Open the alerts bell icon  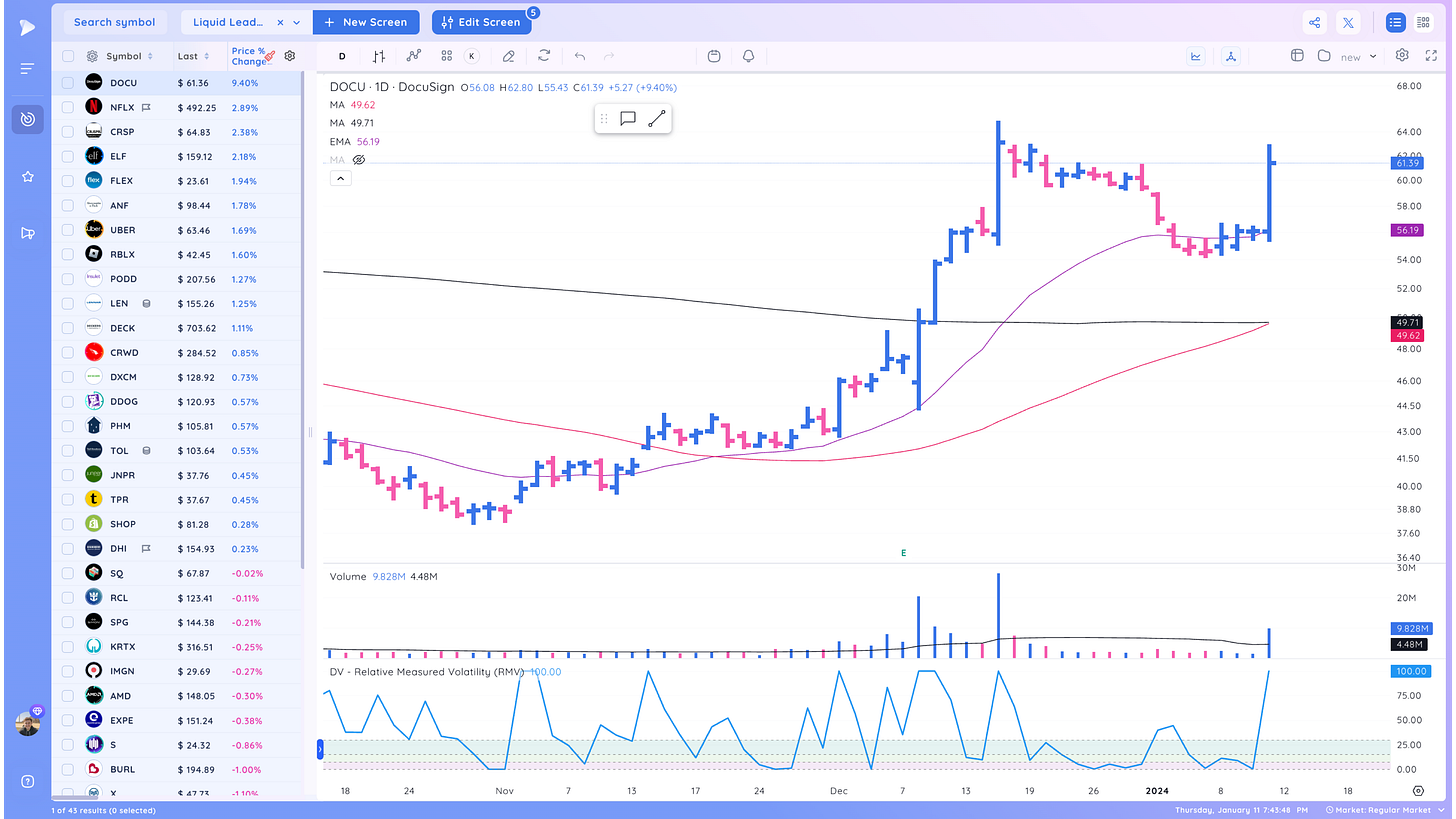748,56
